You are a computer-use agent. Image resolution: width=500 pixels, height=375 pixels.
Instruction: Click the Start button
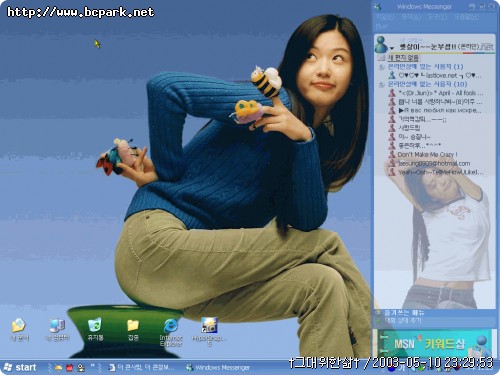(x=21, y=367)
